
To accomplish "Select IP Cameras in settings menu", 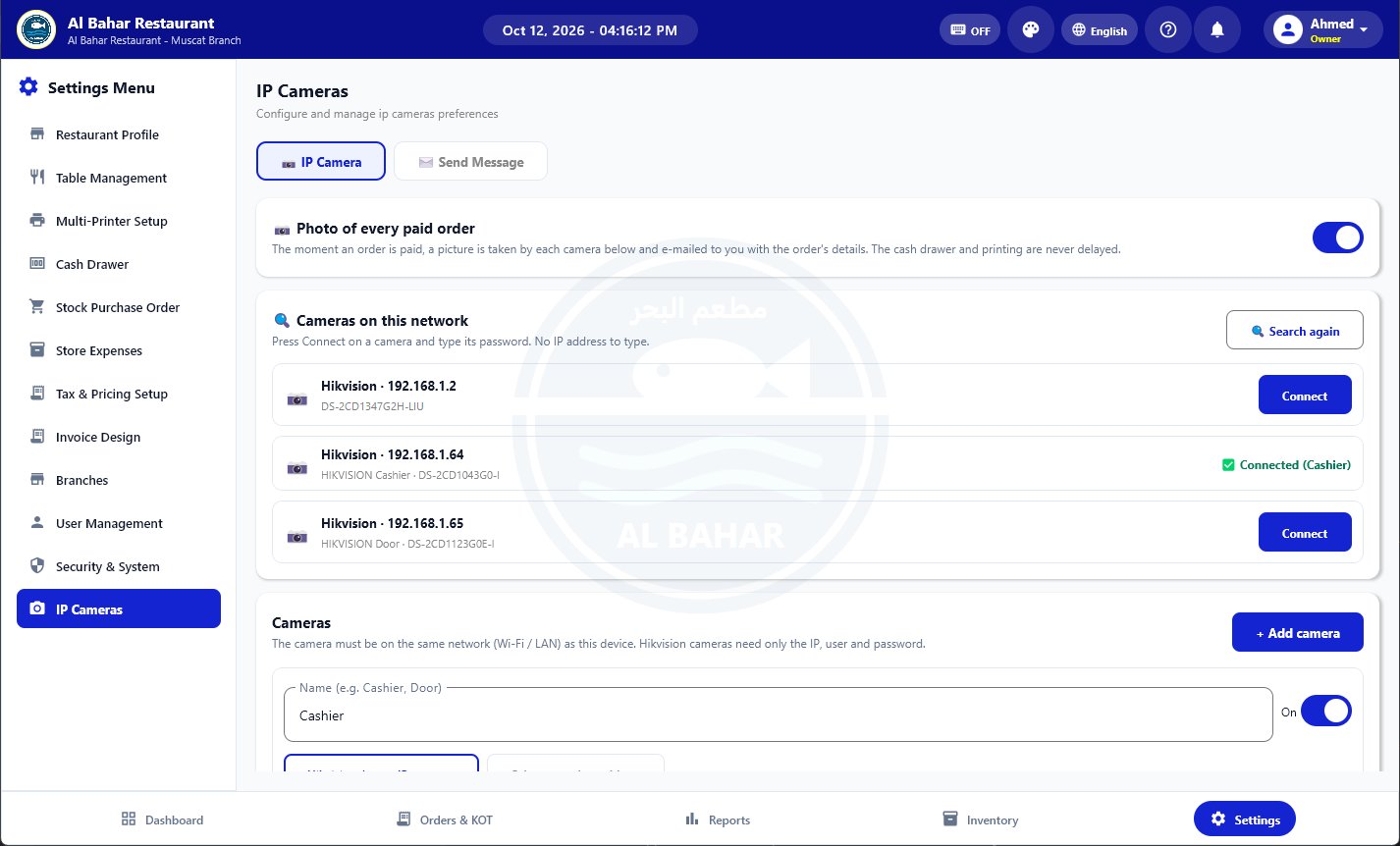I will (119, 608).
